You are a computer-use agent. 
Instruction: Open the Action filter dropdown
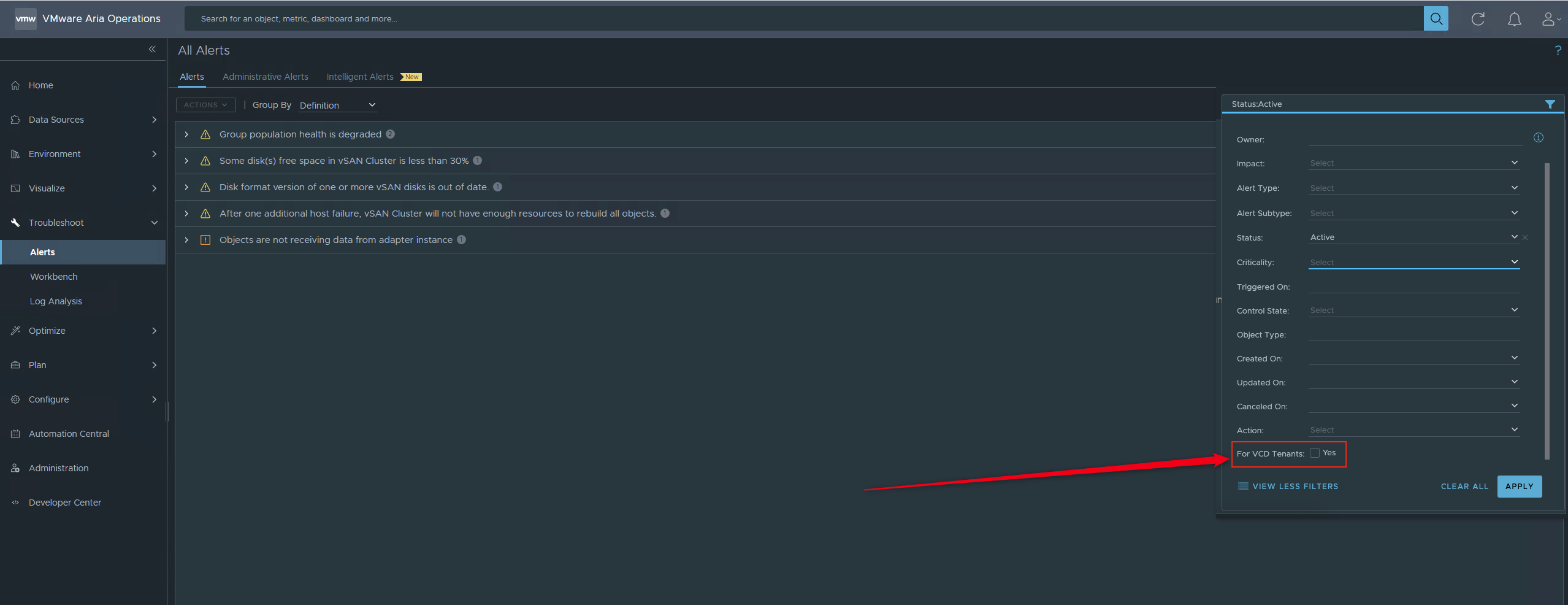point(1413,430)
